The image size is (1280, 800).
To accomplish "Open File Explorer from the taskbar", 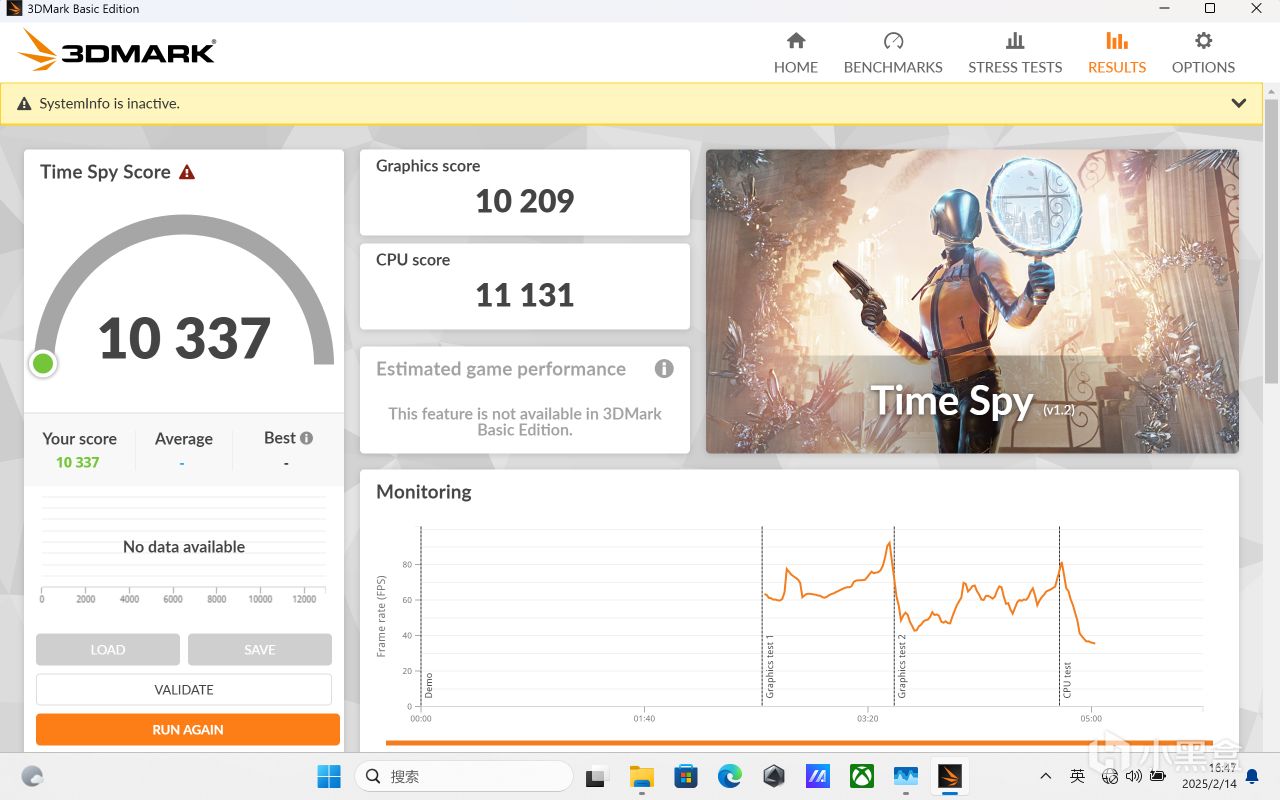I will click(641, 776).
